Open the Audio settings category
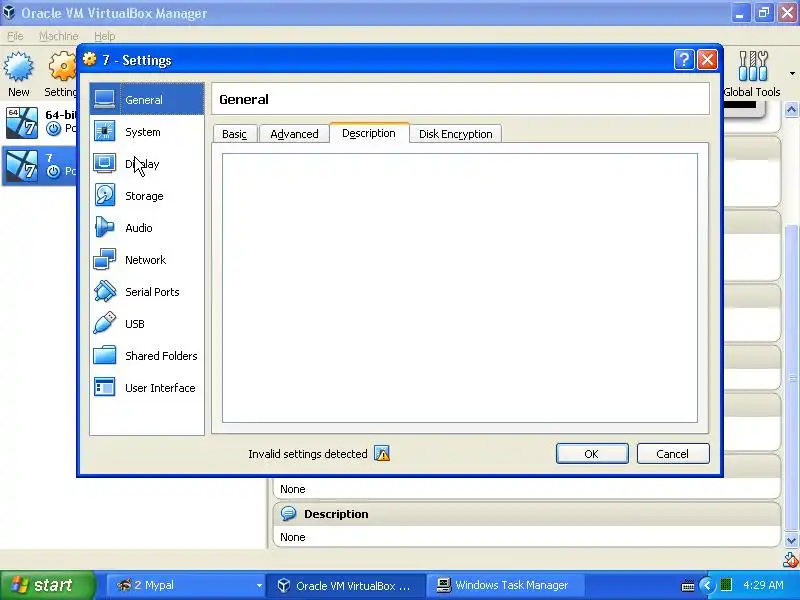 pos(147,228)
